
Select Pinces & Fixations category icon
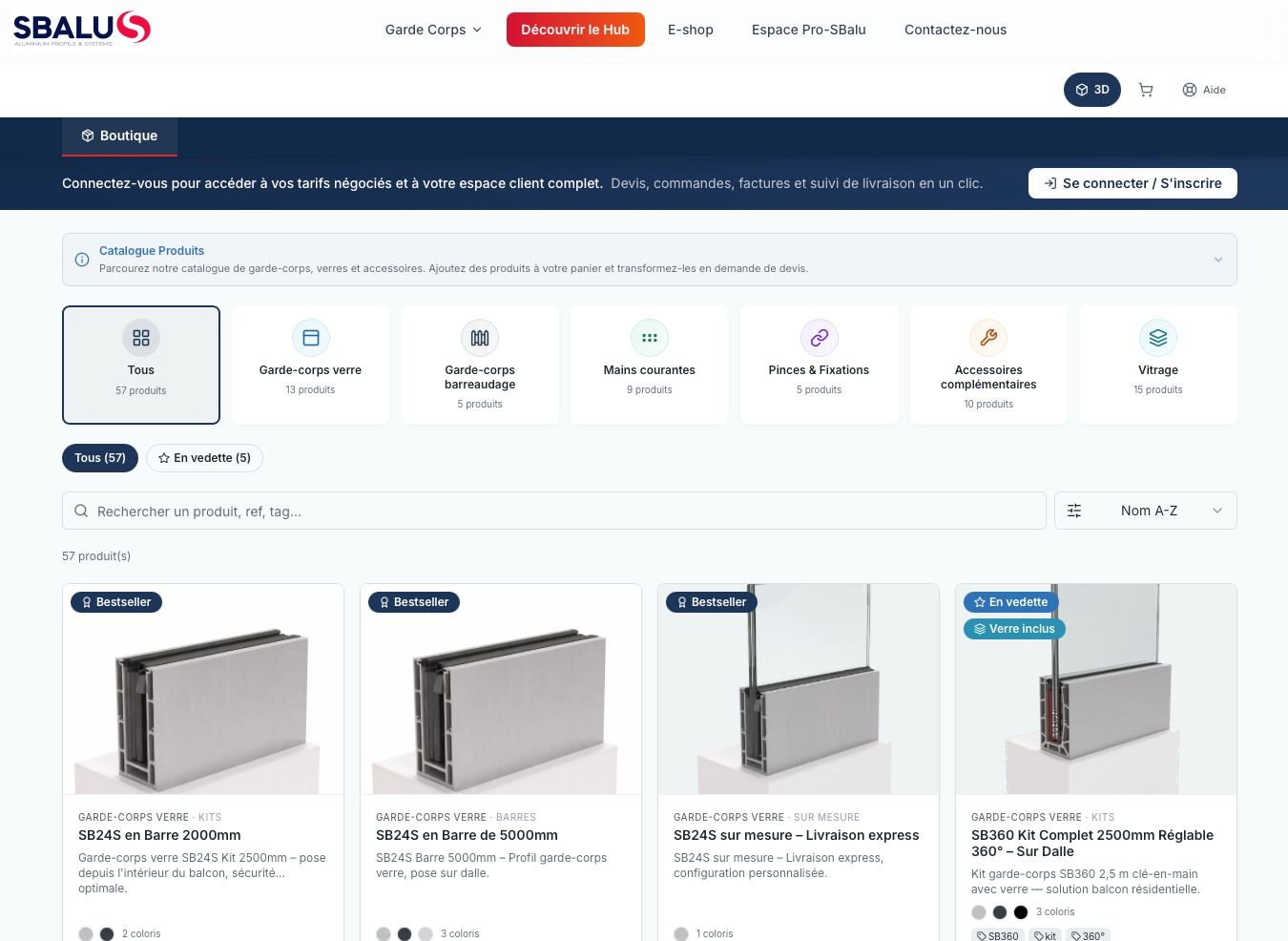(820, 338)
